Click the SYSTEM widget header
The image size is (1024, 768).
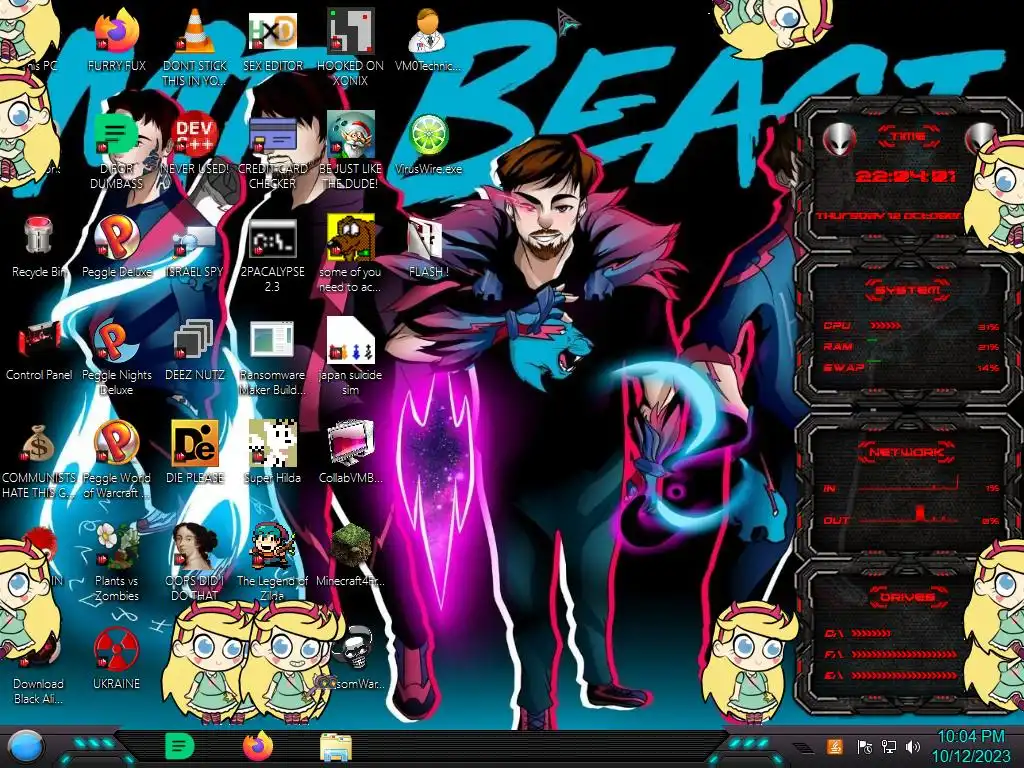click(907, 290)
